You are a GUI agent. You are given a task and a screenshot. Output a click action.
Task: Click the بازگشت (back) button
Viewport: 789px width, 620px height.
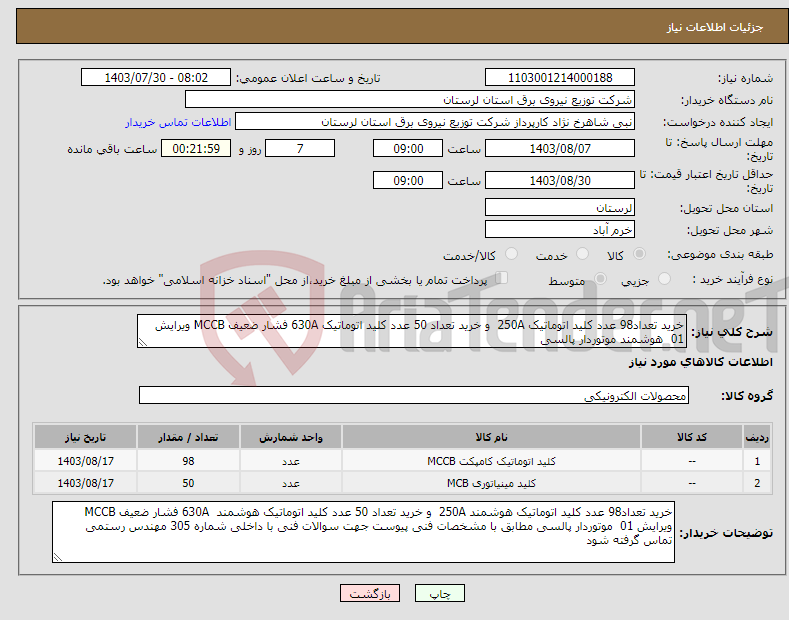[x=370, y=593]
